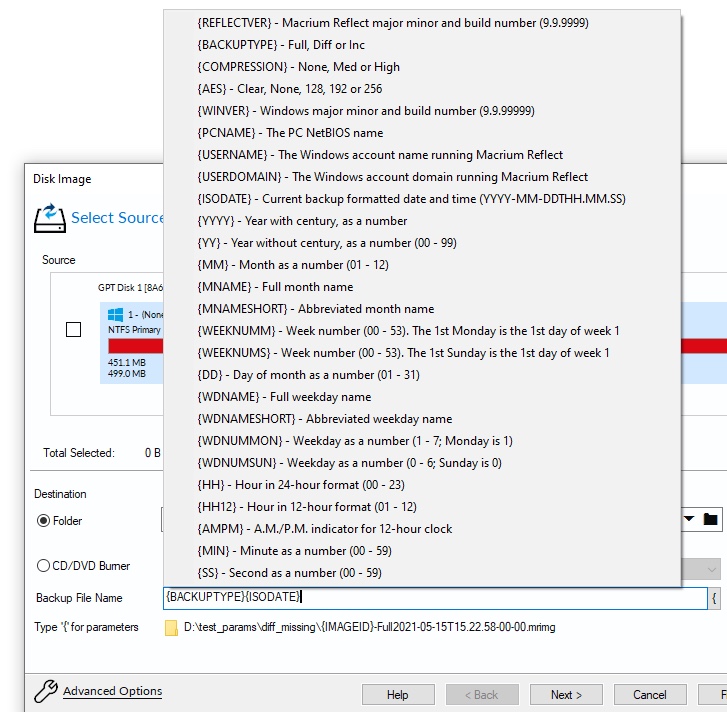Image resolution: width=727 pixels, height=712 pixels.
Task: Tick the GPT Disk 1 checkbox
Action: tap(73, 330)
